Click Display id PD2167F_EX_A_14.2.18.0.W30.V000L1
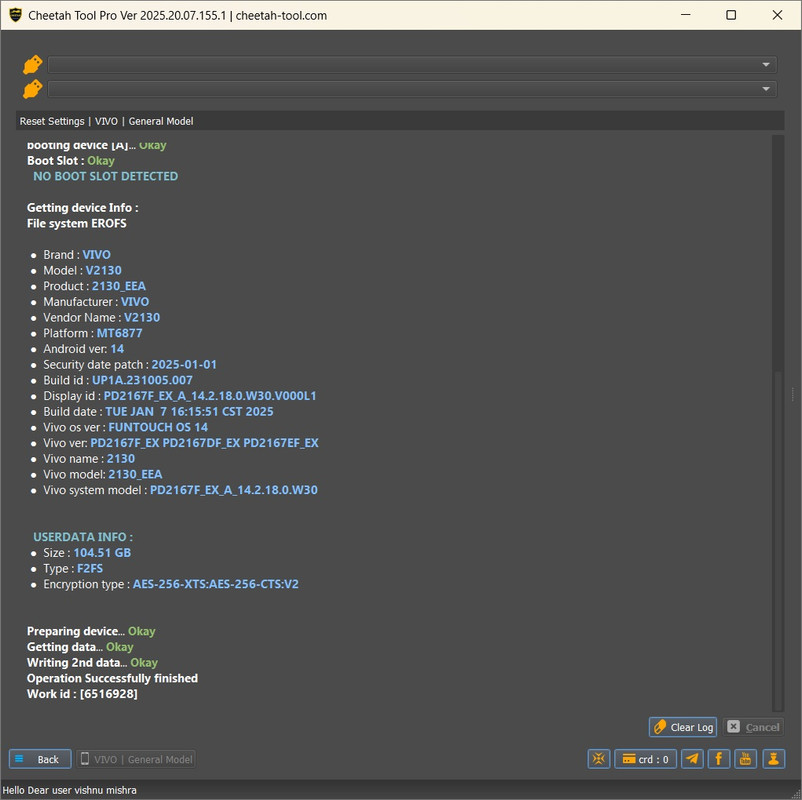The image size is (802, 800). tap(210, 396)
